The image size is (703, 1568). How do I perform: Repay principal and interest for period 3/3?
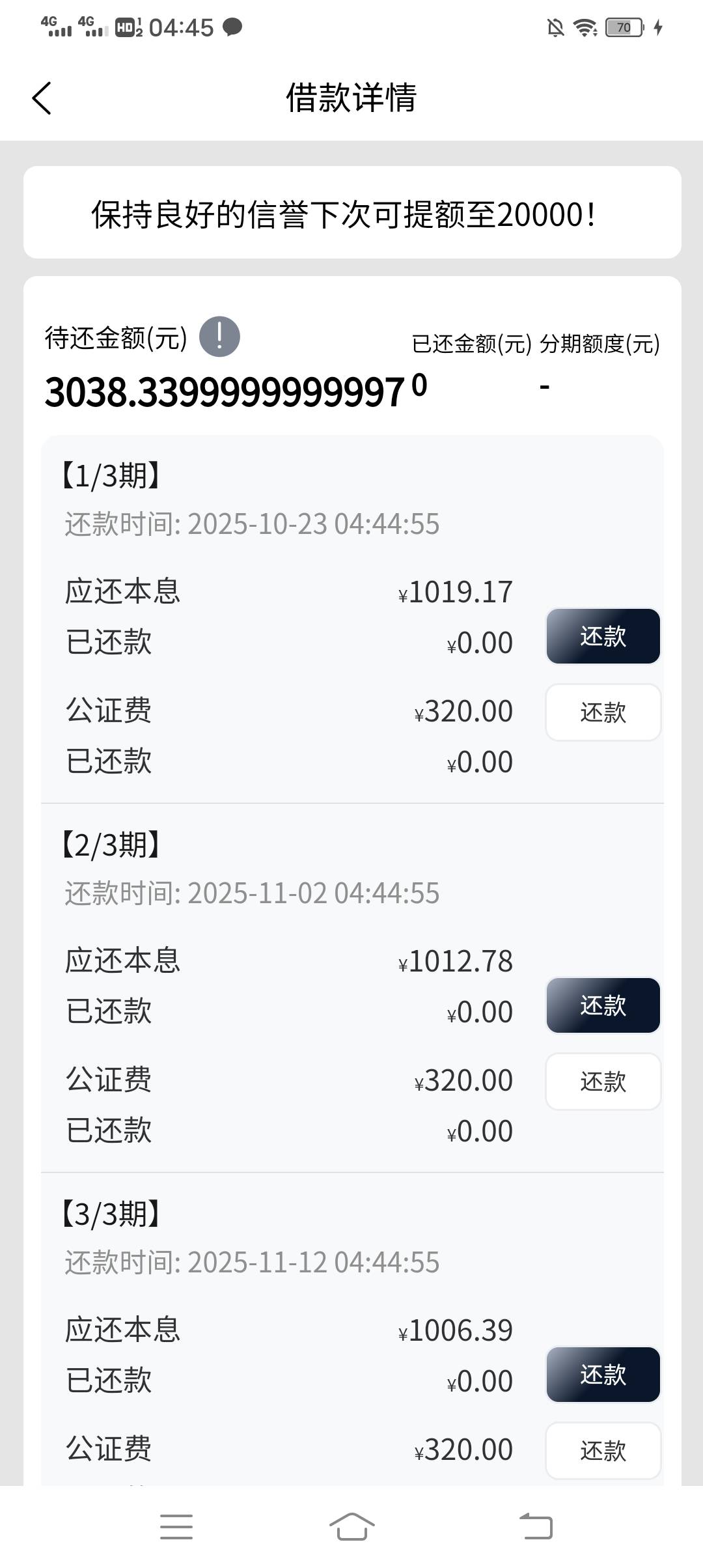[x=603, y=1375]
